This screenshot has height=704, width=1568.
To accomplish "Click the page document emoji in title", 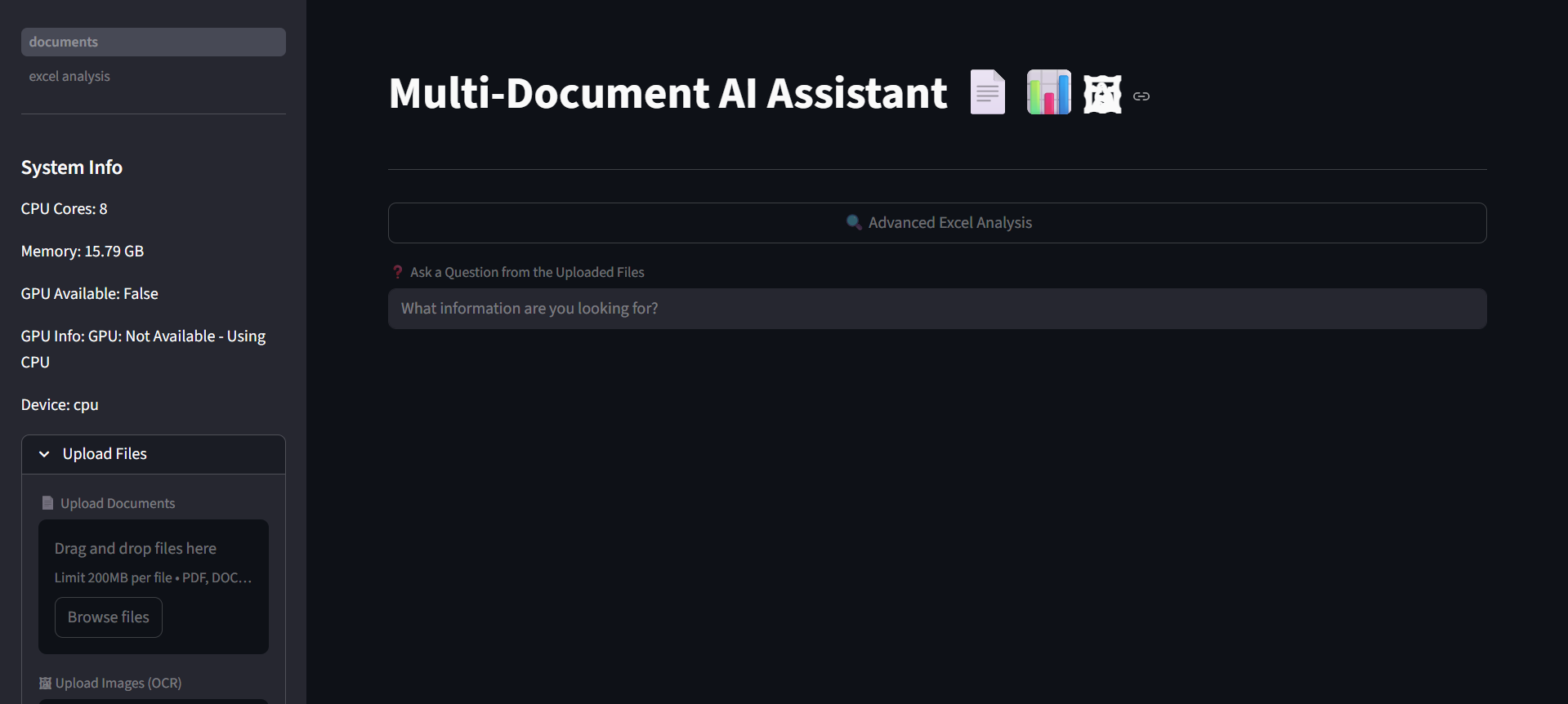I will 987,92.
